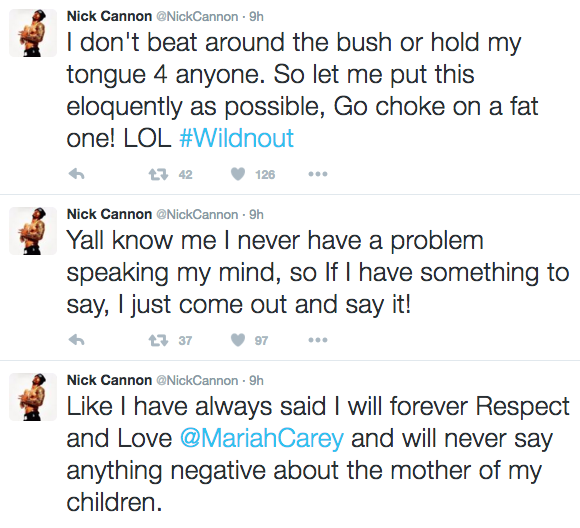This screenshot has width=580, height=528.
Task: Reply to the 'speaking my mind' tweet
Action: click(x=77, y=340)
